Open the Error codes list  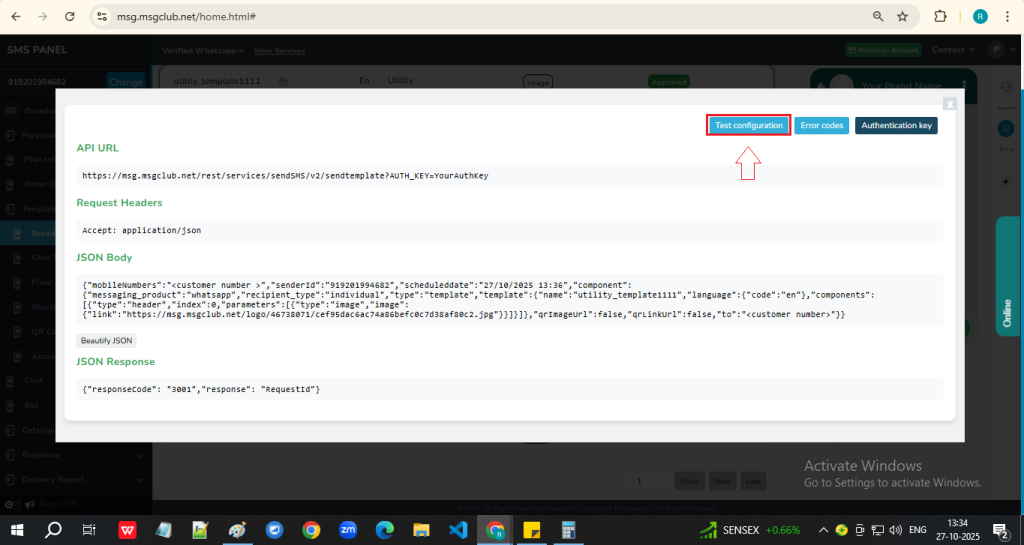tap(822, 125)
